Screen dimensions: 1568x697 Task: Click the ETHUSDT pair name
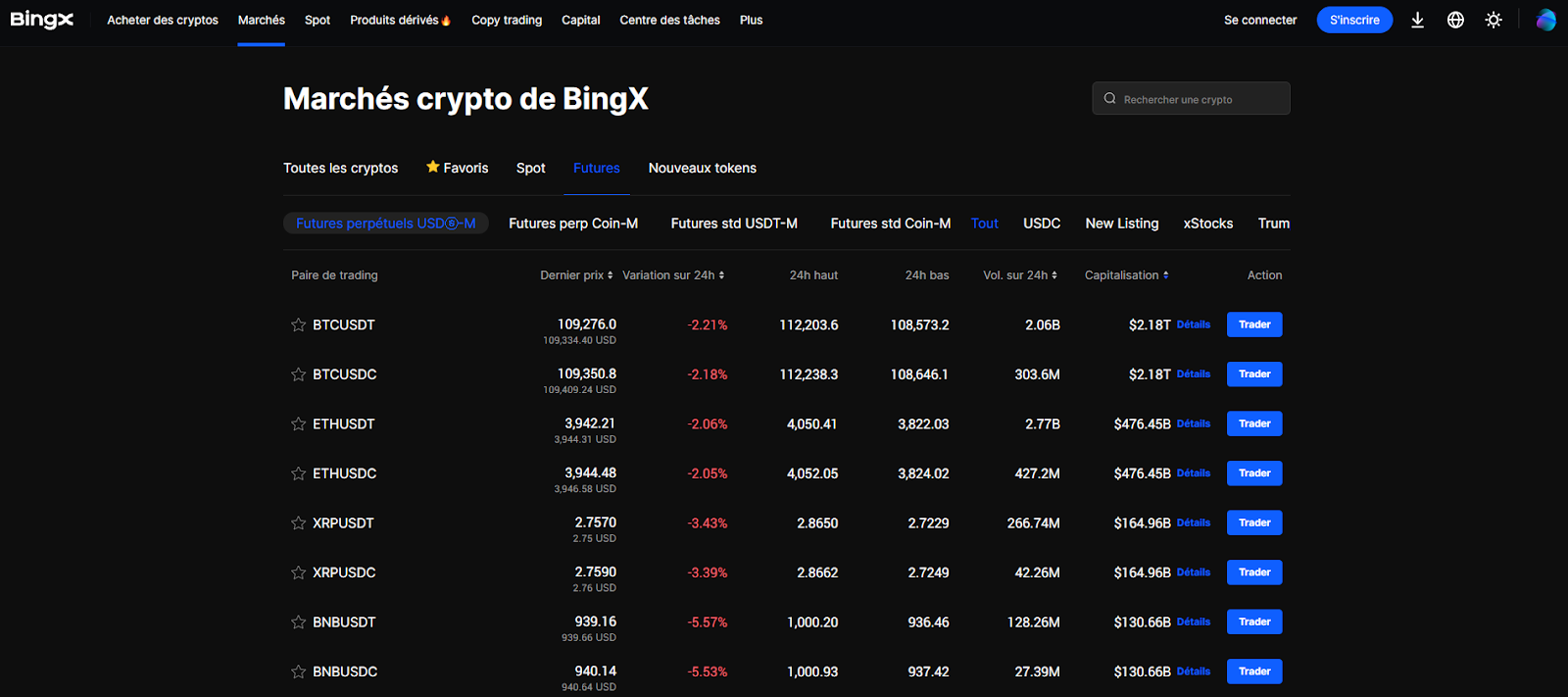tap(344, 423)
